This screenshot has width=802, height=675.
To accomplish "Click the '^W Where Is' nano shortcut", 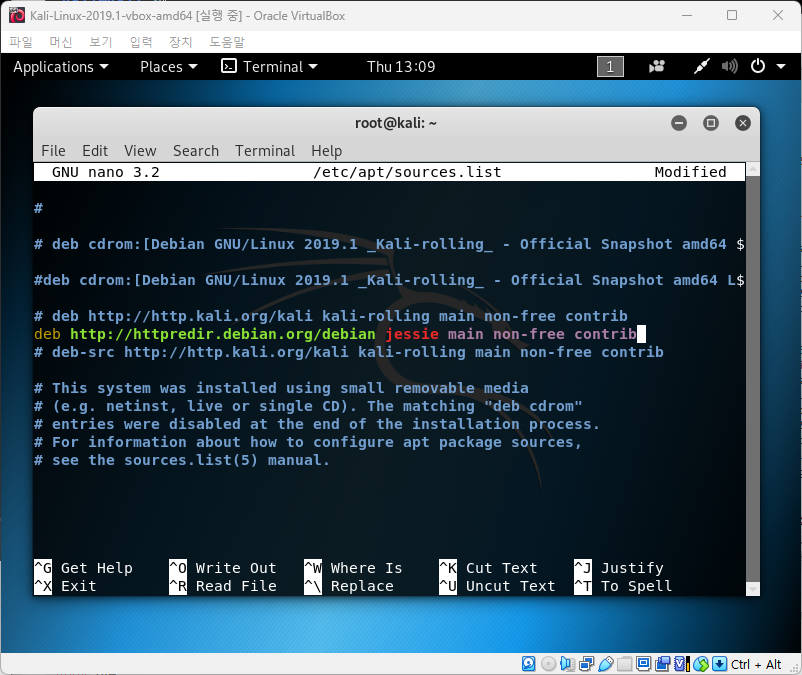I will [353, 568].
